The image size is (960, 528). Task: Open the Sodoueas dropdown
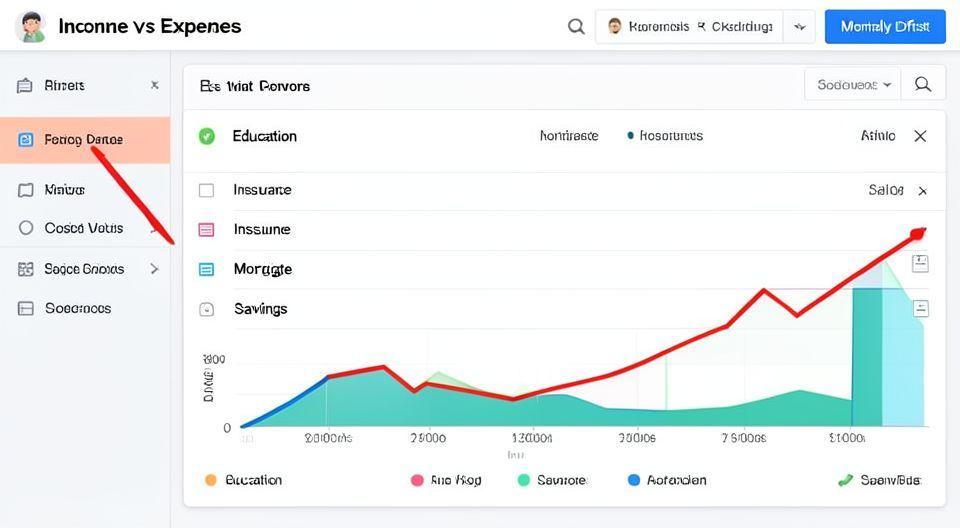tap(853, 85)
